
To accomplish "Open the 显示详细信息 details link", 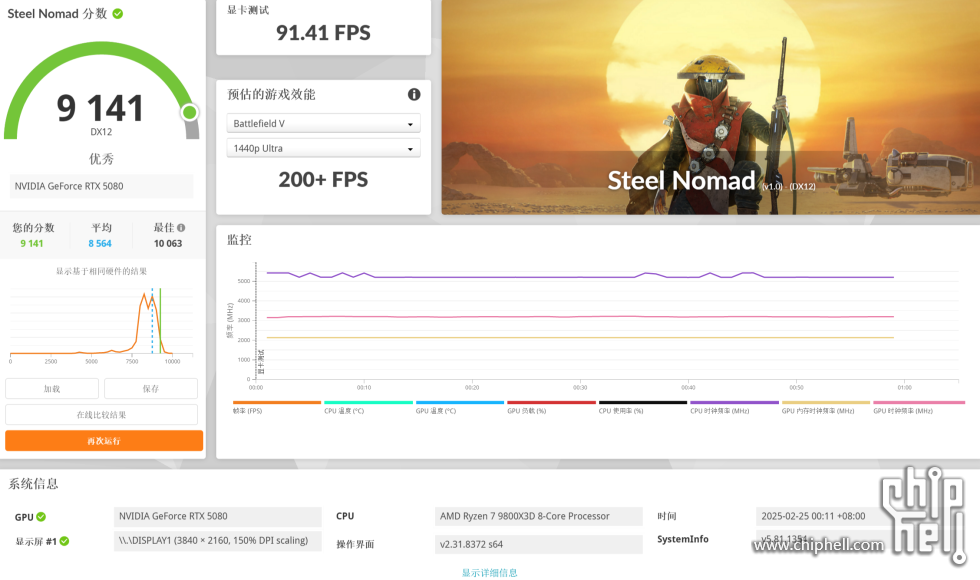I will [x=489, y=572].
